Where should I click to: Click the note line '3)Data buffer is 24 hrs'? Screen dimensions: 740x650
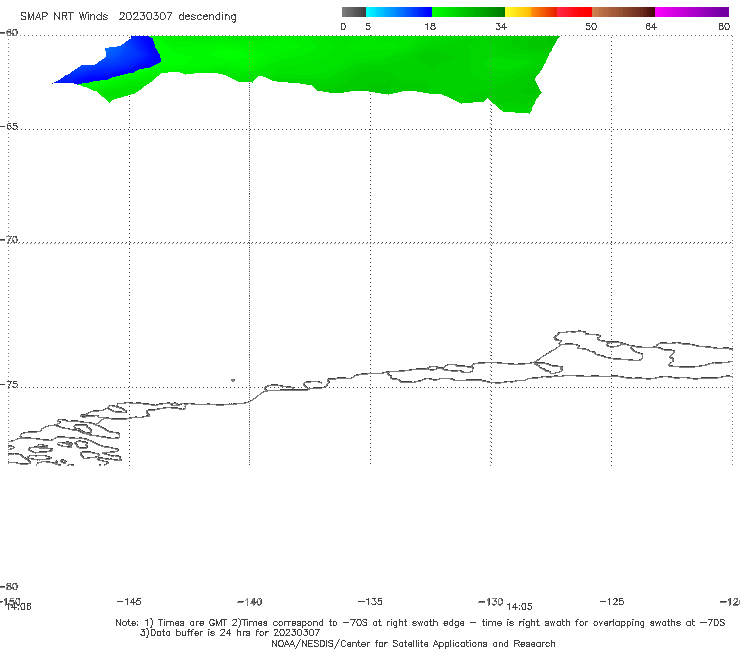coord(230,633)
